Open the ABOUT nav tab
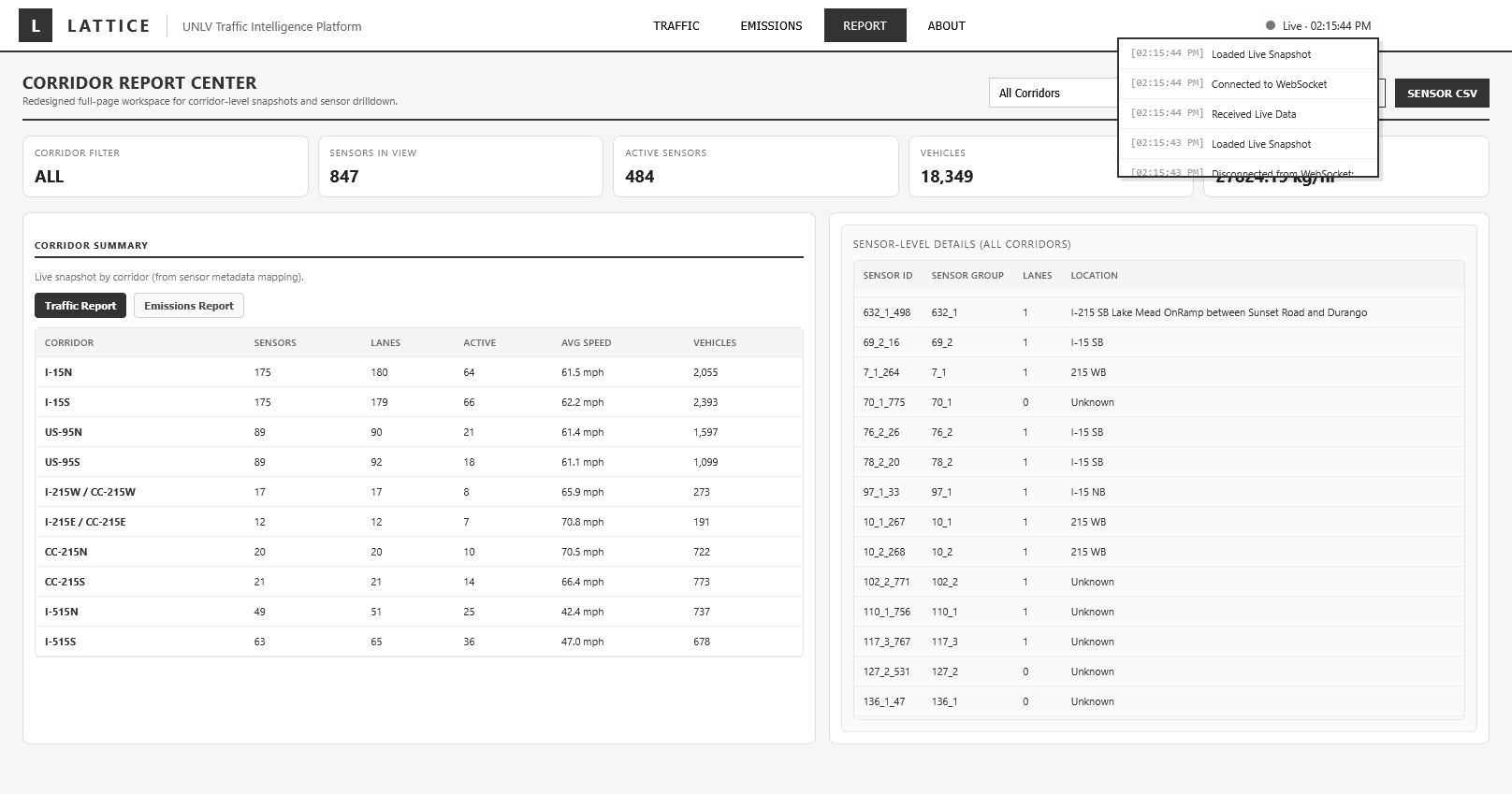Screen dimensions: 1512x794 click(x=946, y=26)
